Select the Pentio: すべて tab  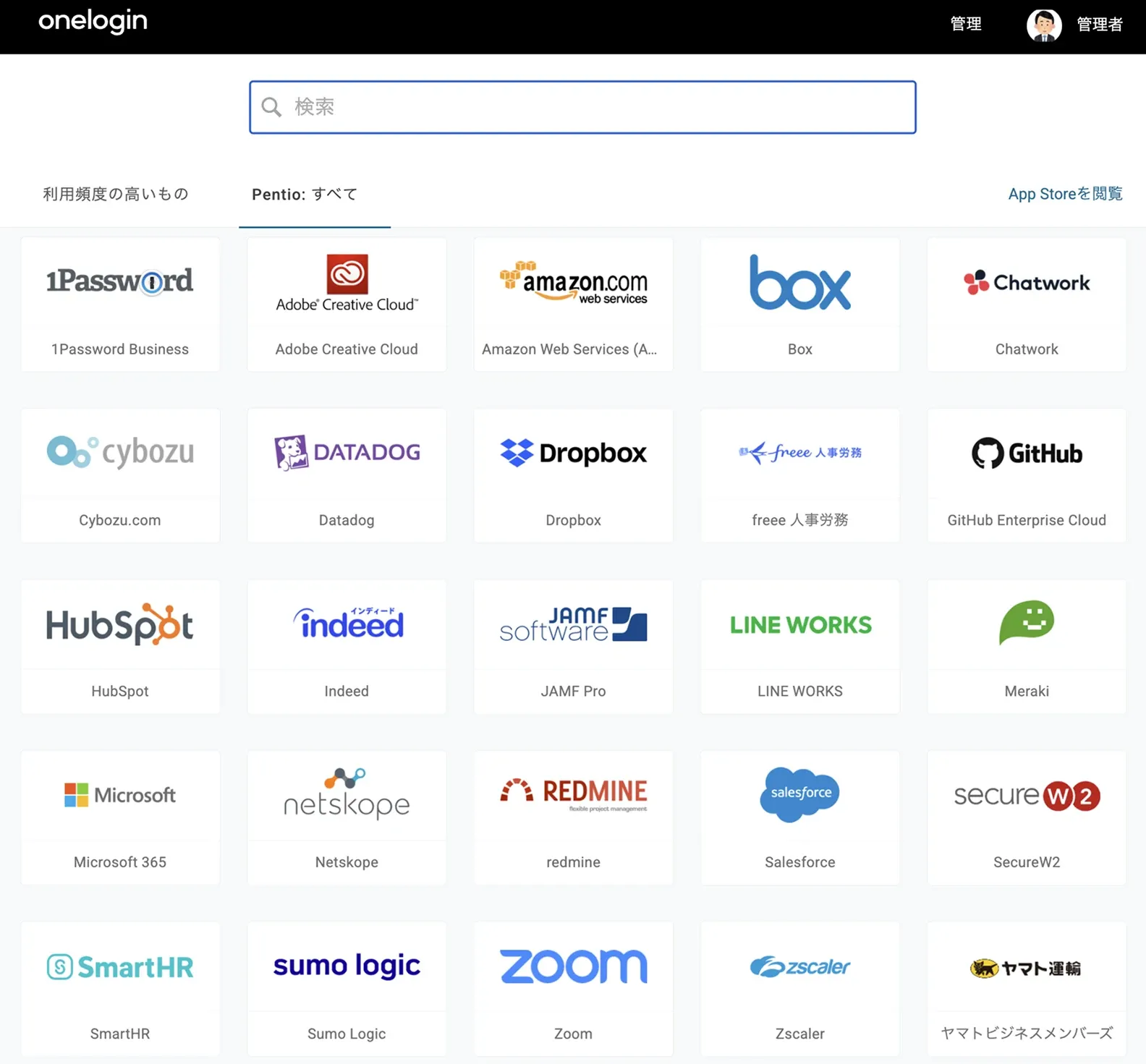pyautogui.click(x=305, y=194)
